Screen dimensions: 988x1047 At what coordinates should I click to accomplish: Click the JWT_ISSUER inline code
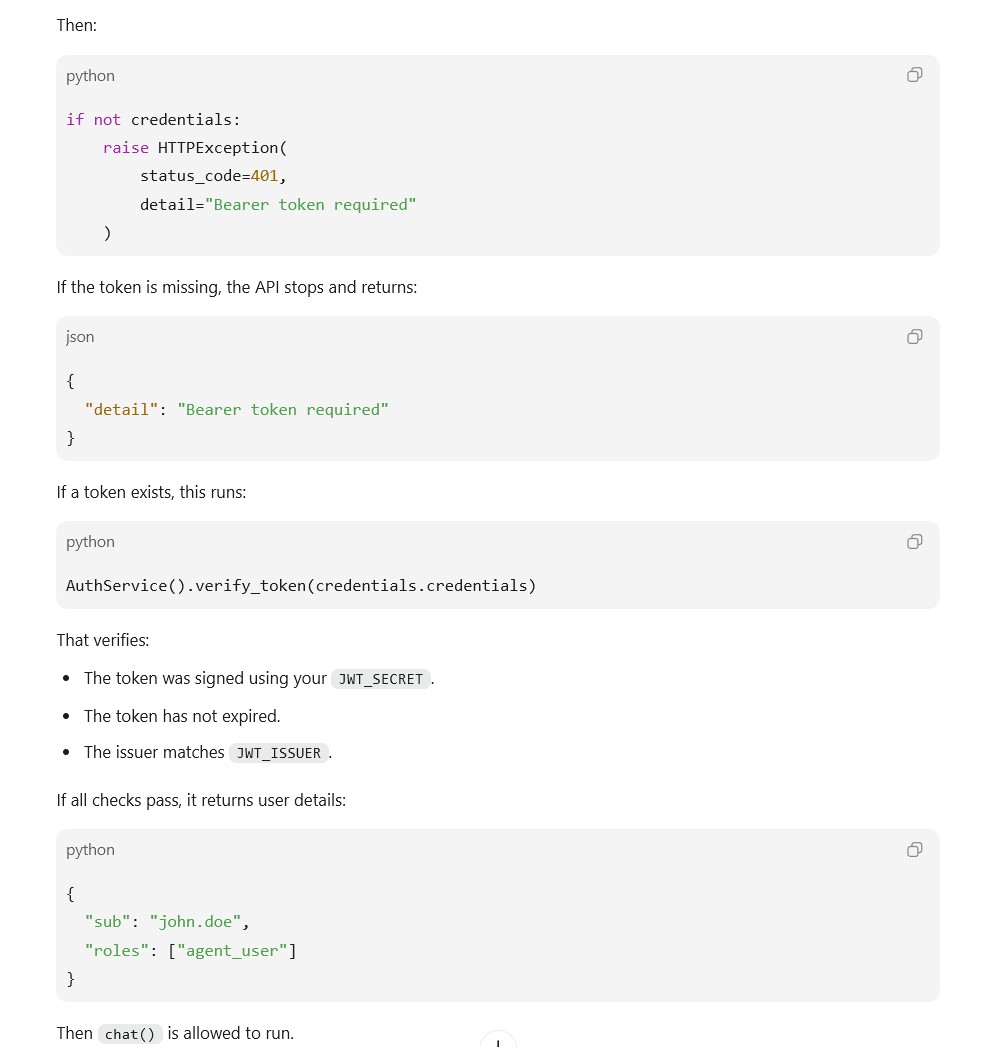(279, 753)
